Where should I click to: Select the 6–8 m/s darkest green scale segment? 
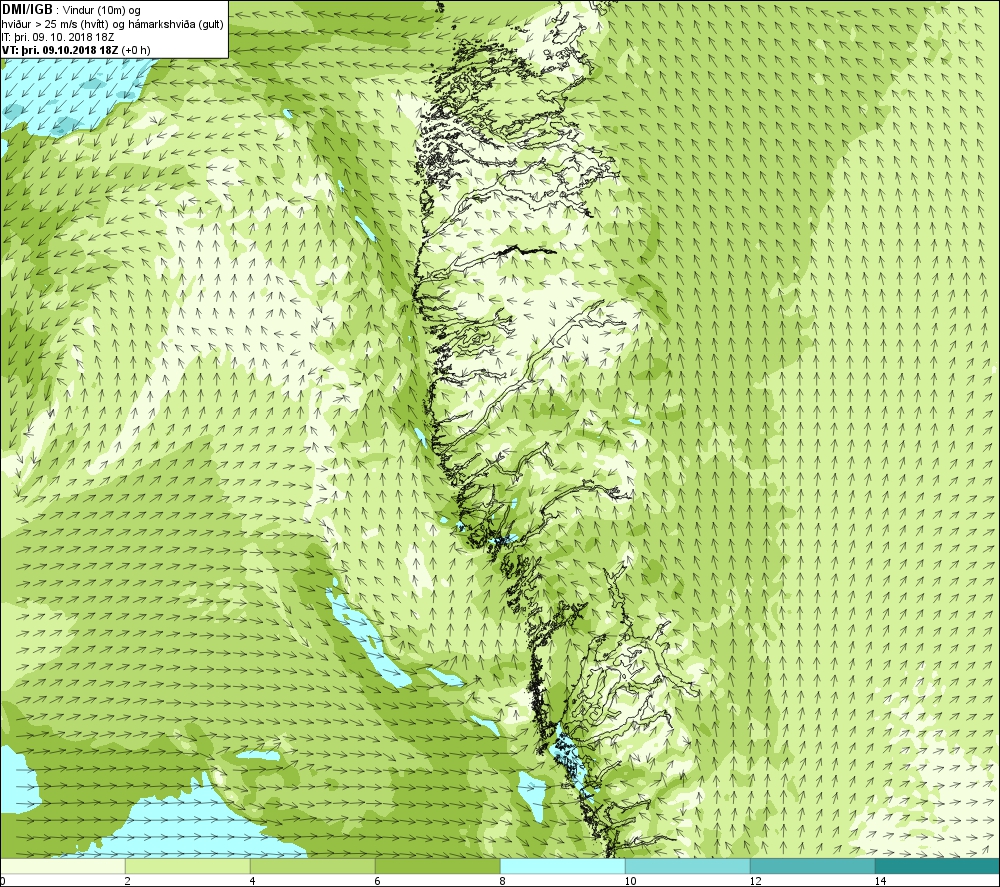coord(438,866)
